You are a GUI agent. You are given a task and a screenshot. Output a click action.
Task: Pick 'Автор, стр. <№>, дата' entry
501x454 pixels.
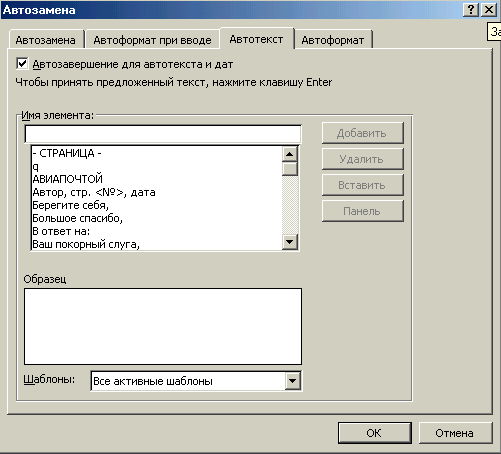157,192
